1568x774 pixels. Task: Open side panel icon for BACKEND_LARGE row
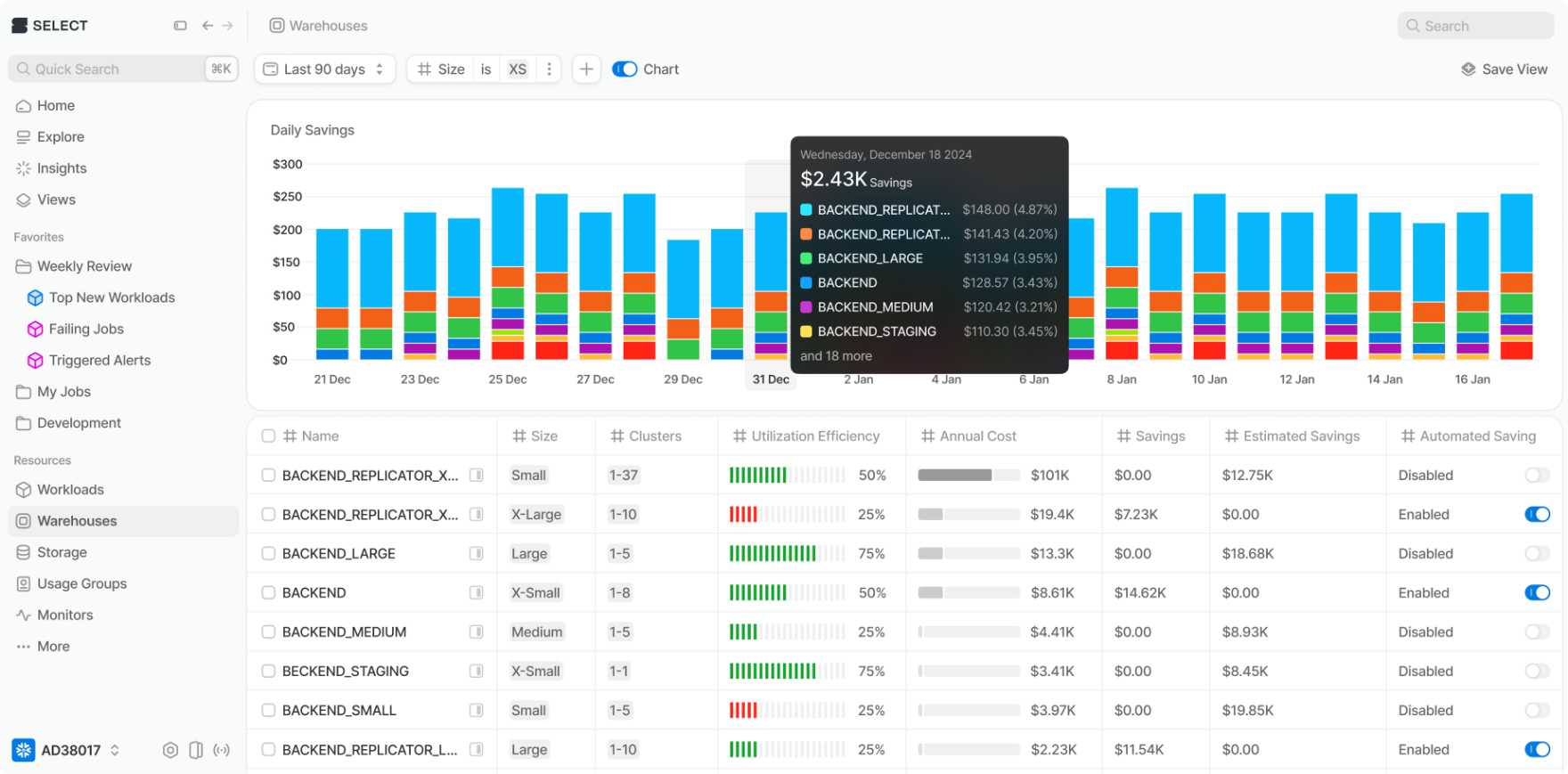pos(477,554)
